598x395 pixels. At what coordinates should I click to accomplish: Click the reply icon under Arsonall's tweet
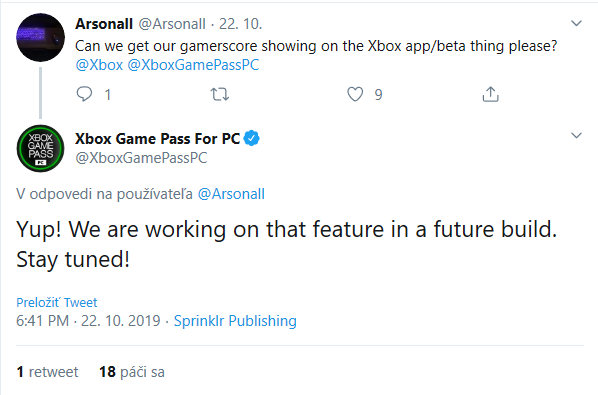coord(84,94)
